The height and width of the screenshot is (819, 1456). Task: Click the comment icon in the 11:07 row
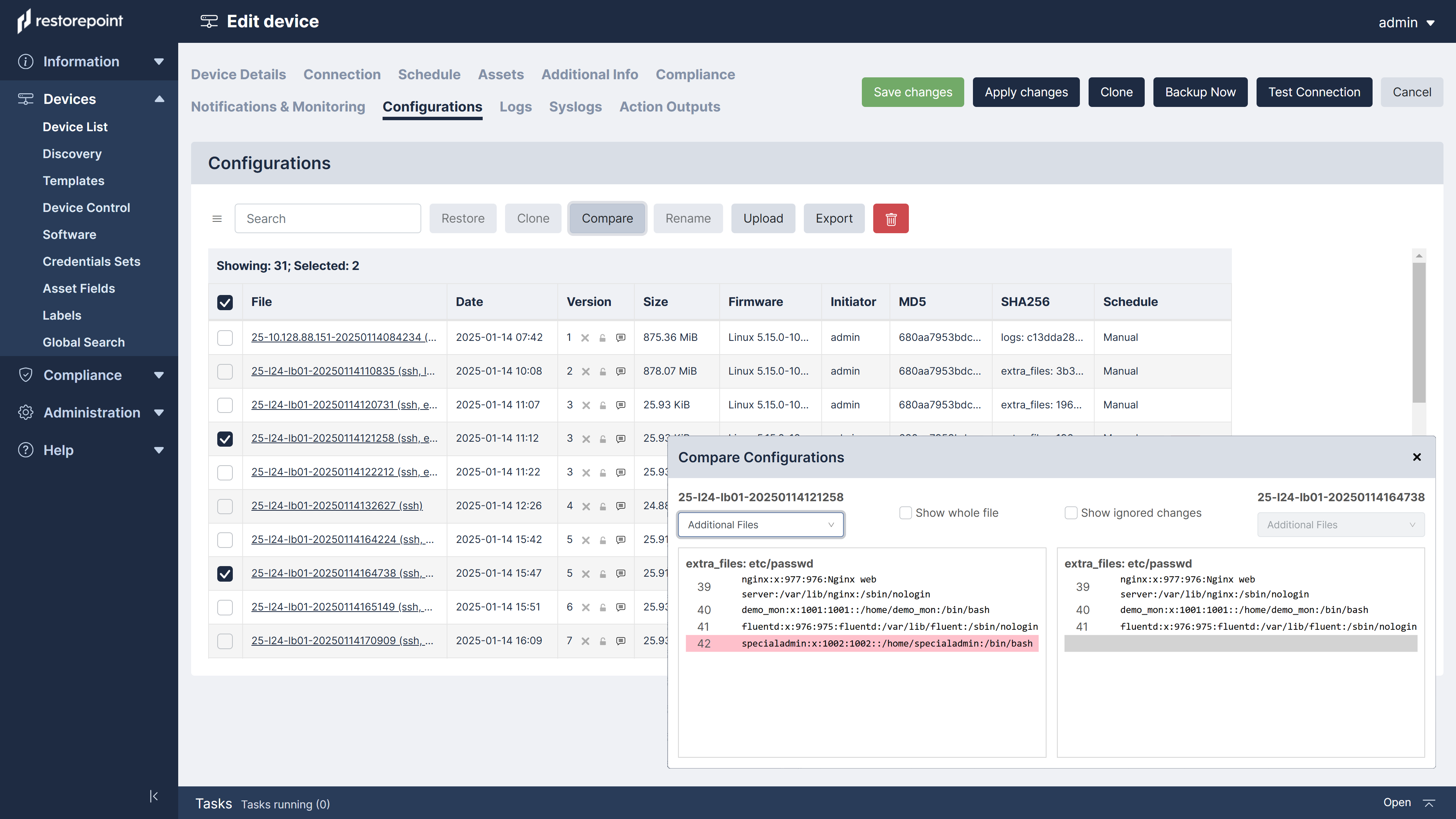(621, 405)
